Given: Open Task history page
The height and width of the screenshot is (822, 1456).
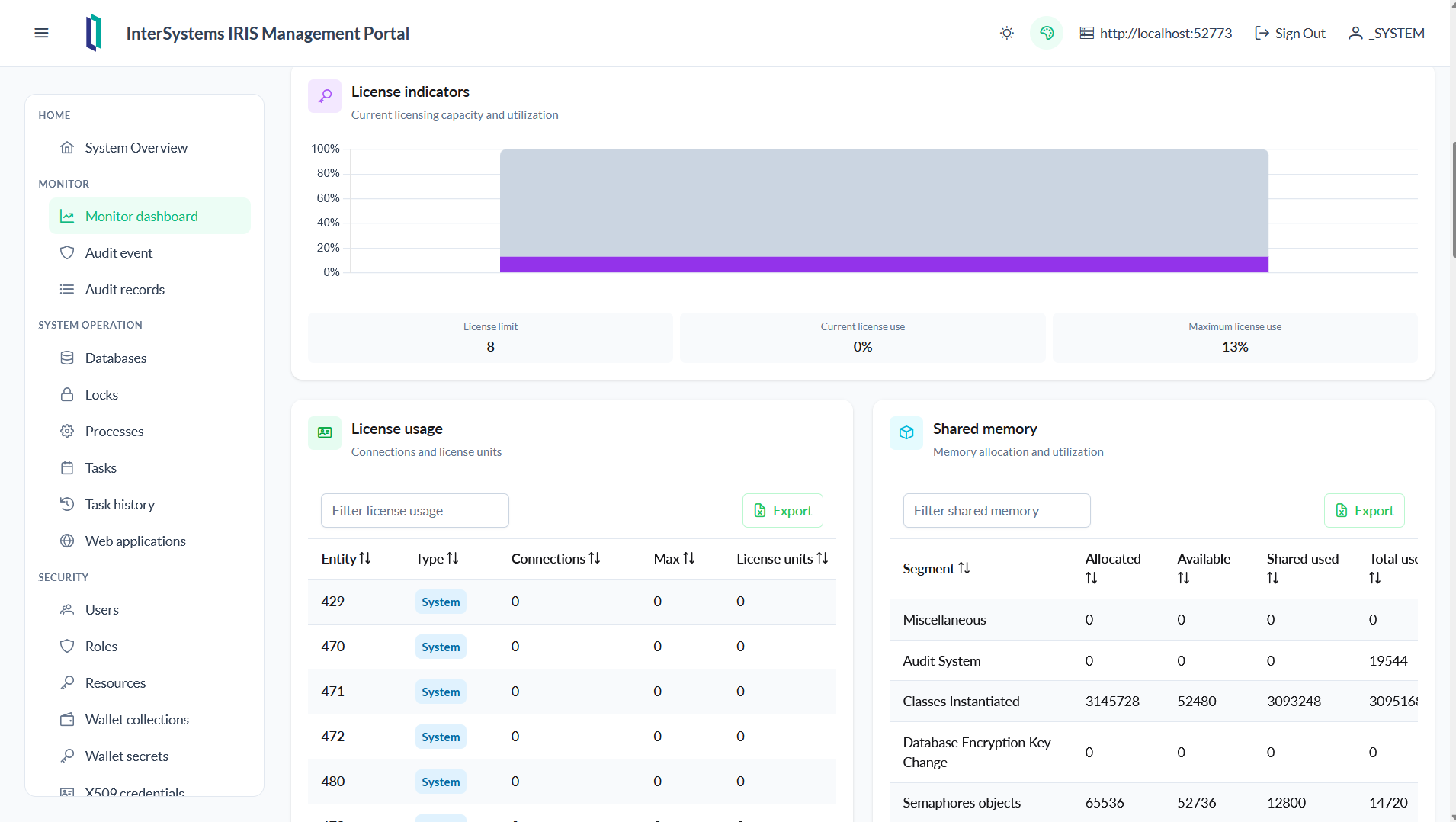Looking at the screenshot, I should point(149,504).
